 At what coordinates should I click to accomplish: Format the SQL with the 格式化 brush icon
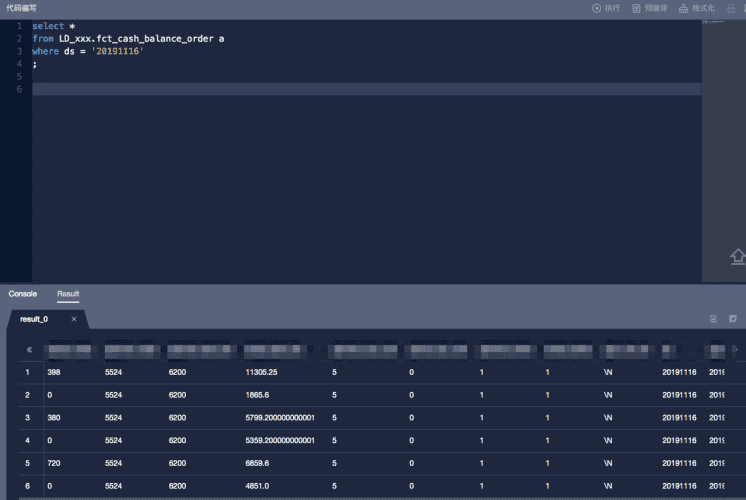click(683, 8)
